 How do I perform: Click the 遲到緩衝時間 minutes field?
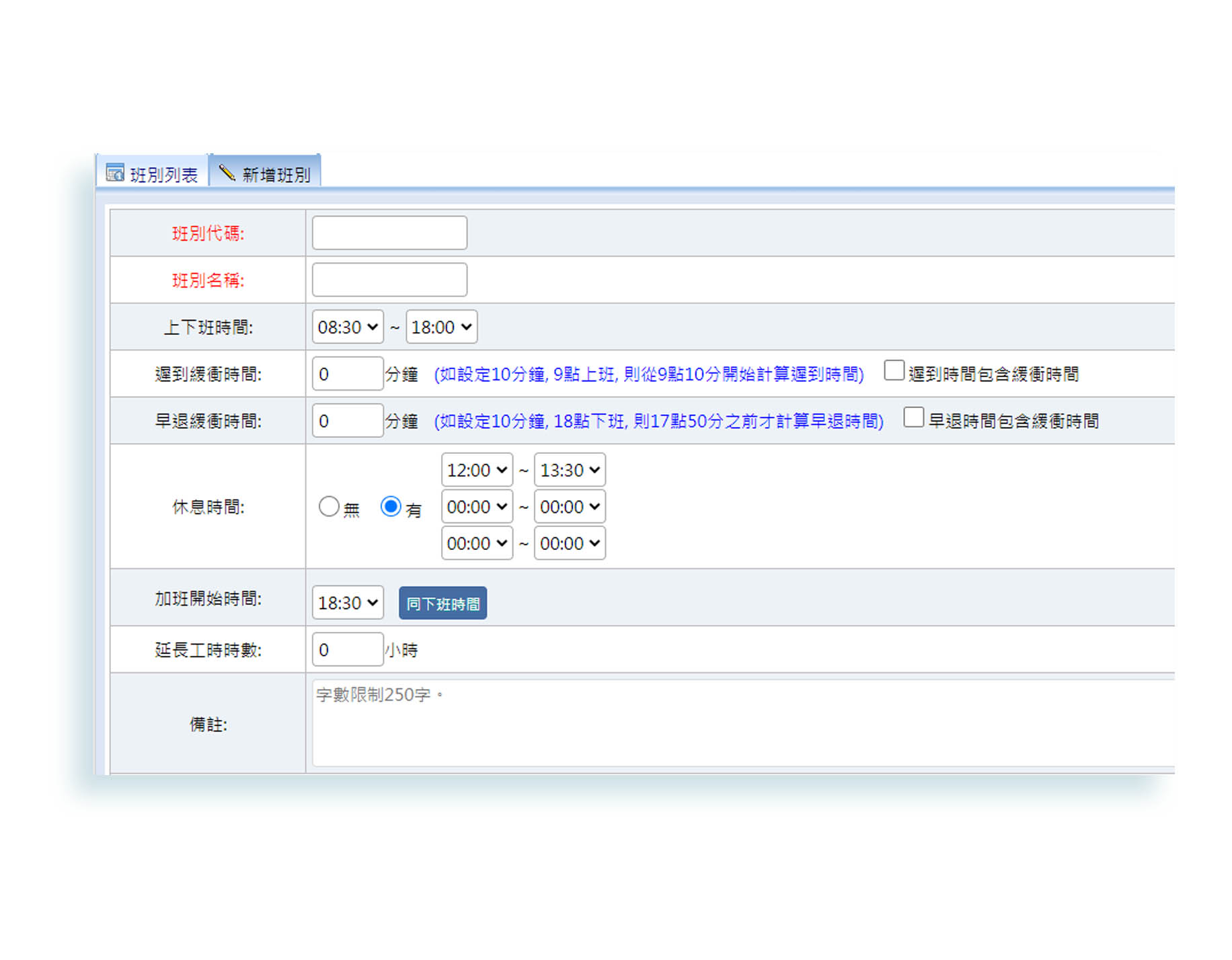tap(348, 374)
